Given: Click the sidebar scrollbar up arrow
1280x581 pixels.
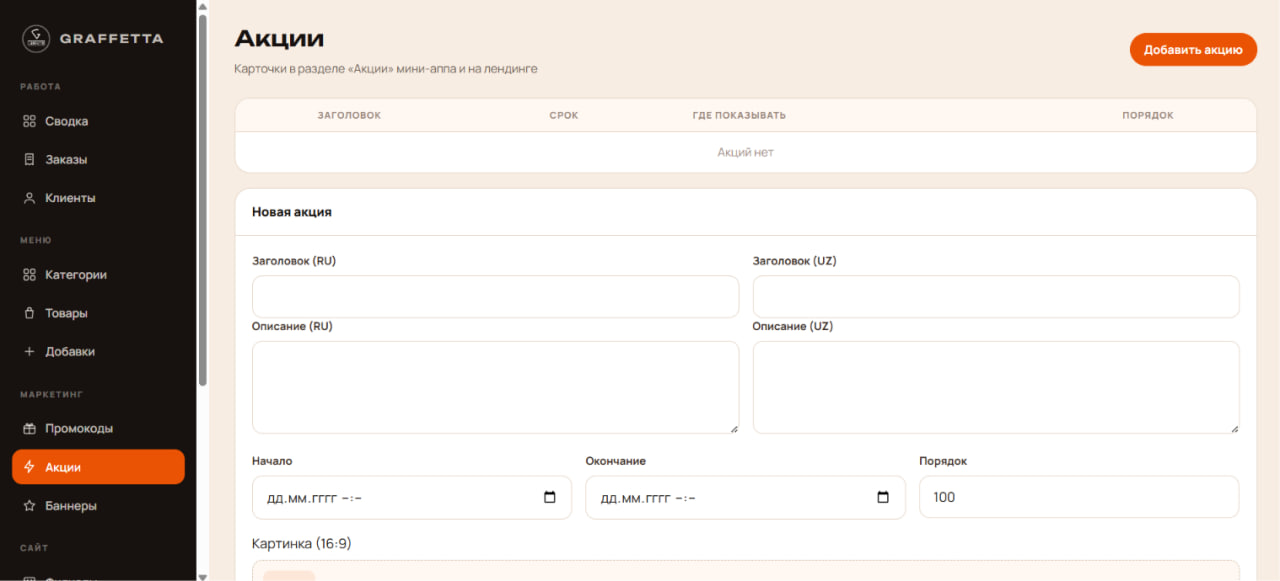Looking at the screenshot, I should tap(203, 6).
